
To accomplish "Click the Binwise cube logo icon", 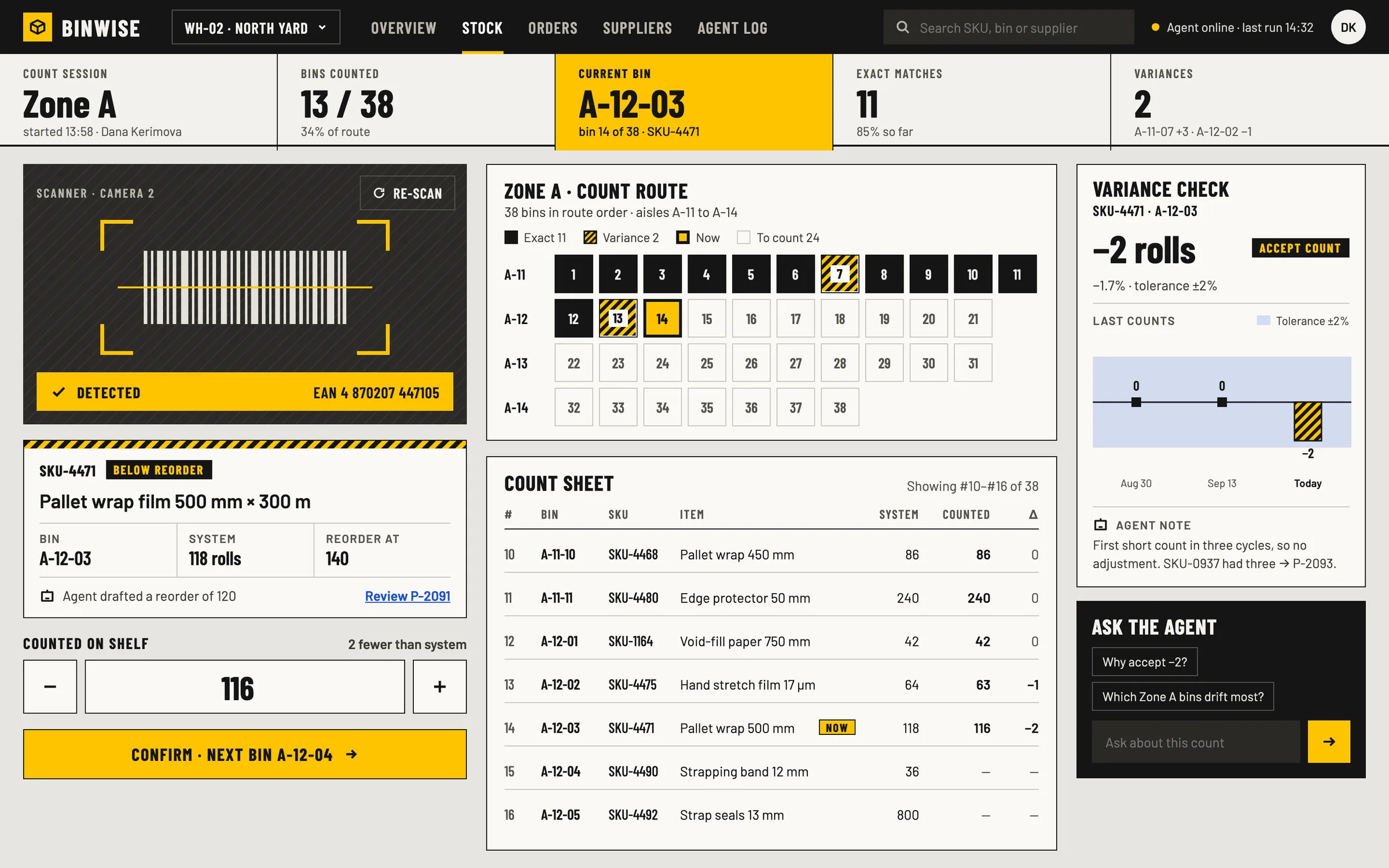I will [38, 27].
